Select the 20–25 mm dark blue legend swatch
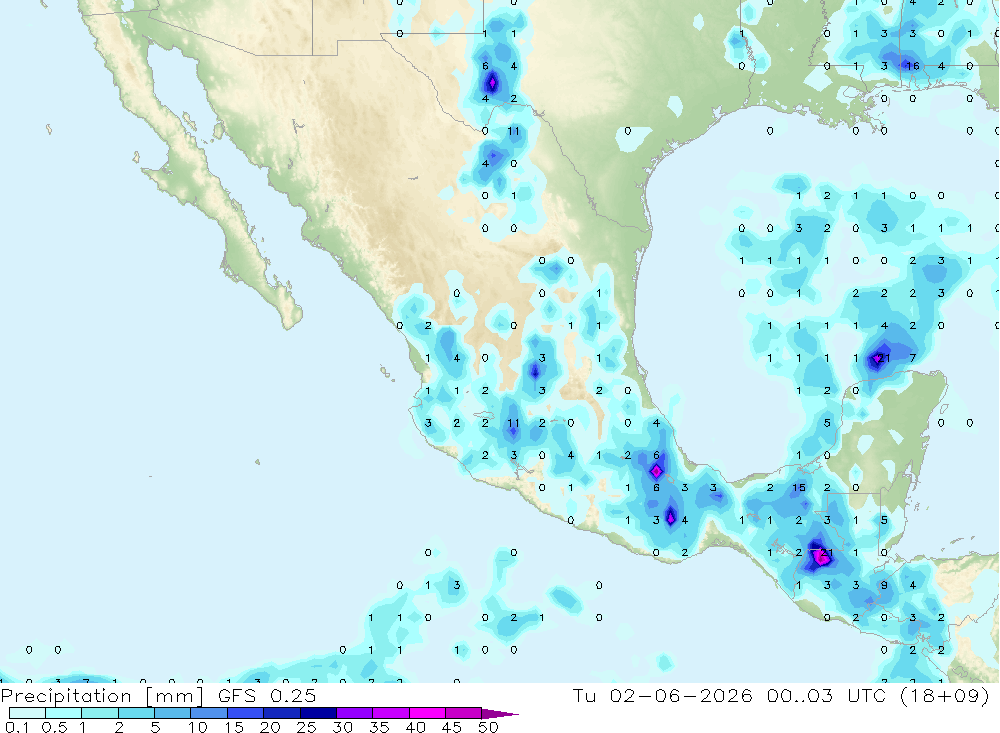 tap(282, 713)
